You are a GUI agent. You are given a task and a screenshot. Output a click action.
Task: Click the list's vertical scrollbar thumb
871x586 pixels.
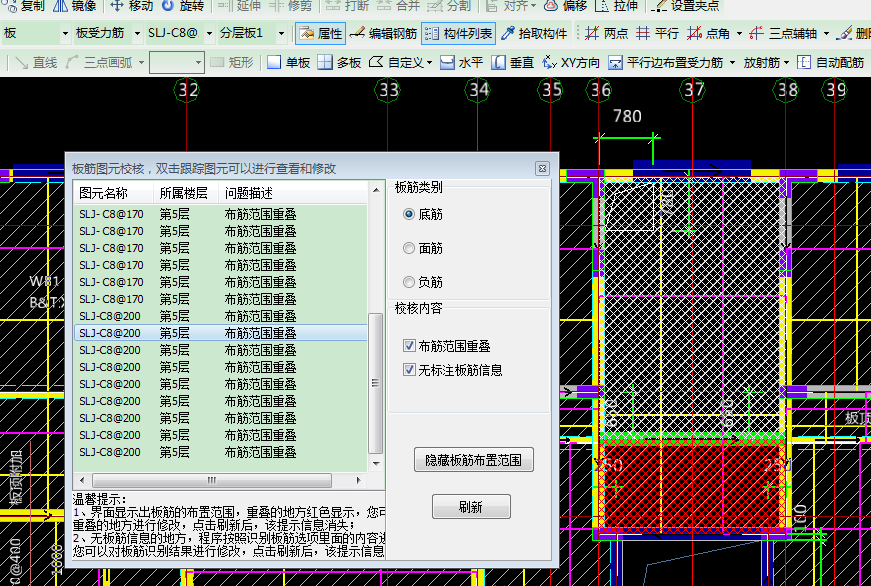(376, 383)
